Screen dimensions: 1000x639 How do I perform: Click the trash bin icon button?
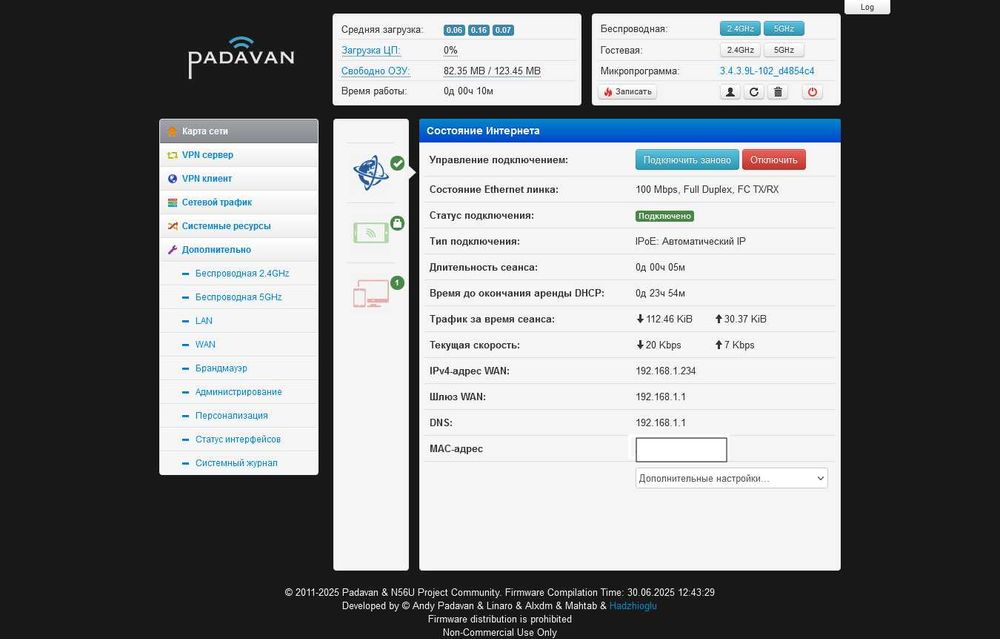[778, 92]
